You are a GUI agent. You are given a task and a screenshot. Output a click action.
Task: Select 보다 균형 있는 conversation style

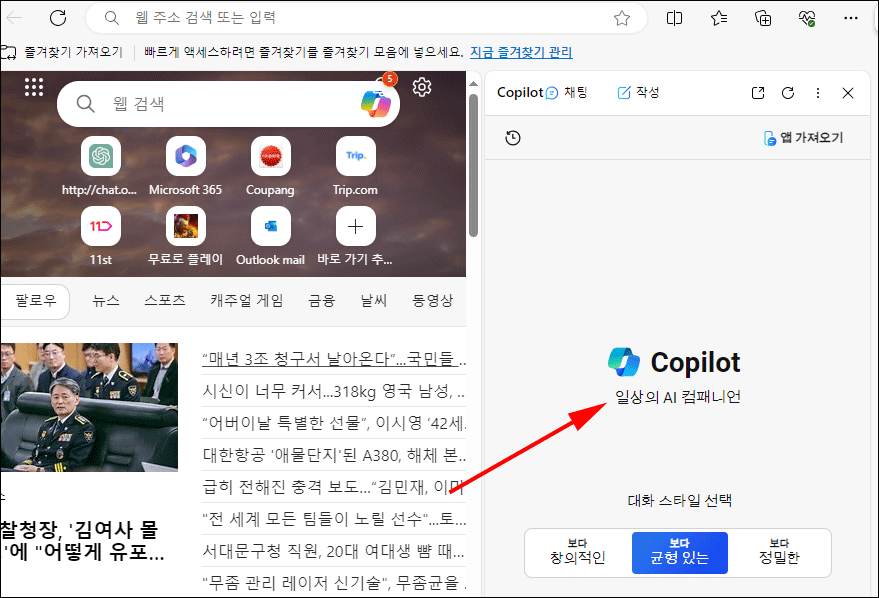[x=679, y=553]
